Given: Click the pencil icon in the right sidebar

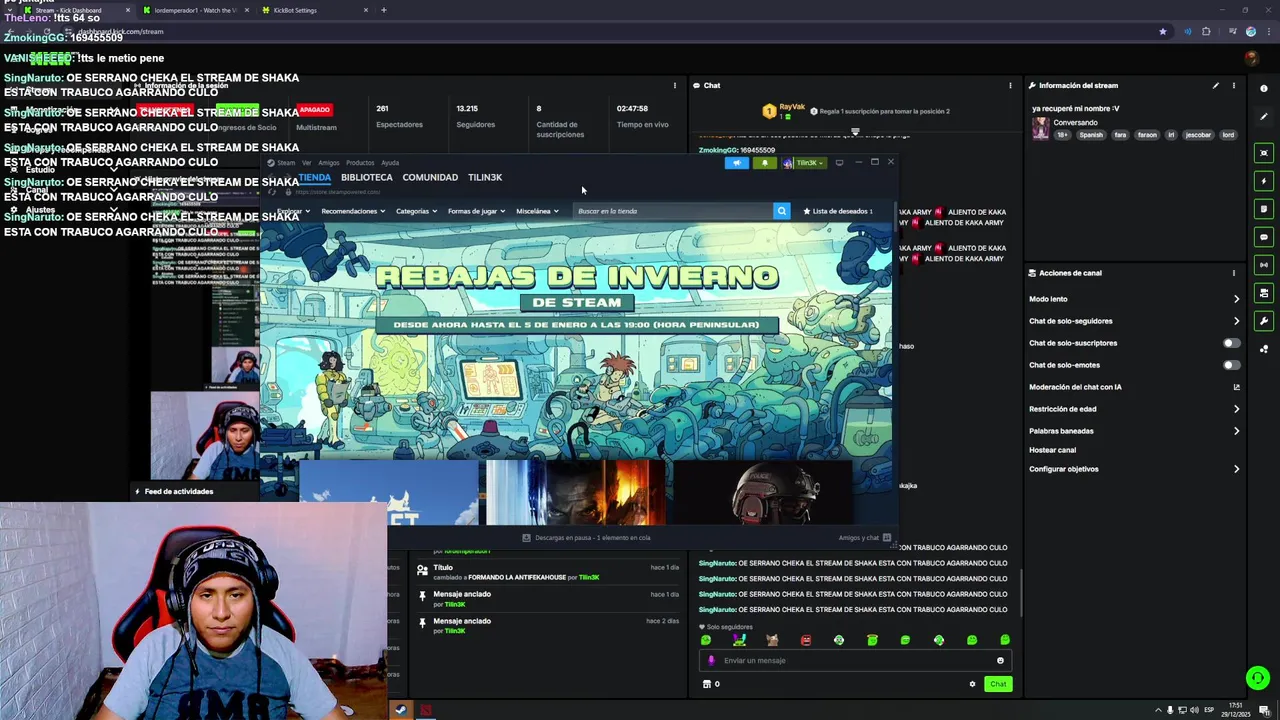Looking at the screenshot, I should [x=1264, y=117].
